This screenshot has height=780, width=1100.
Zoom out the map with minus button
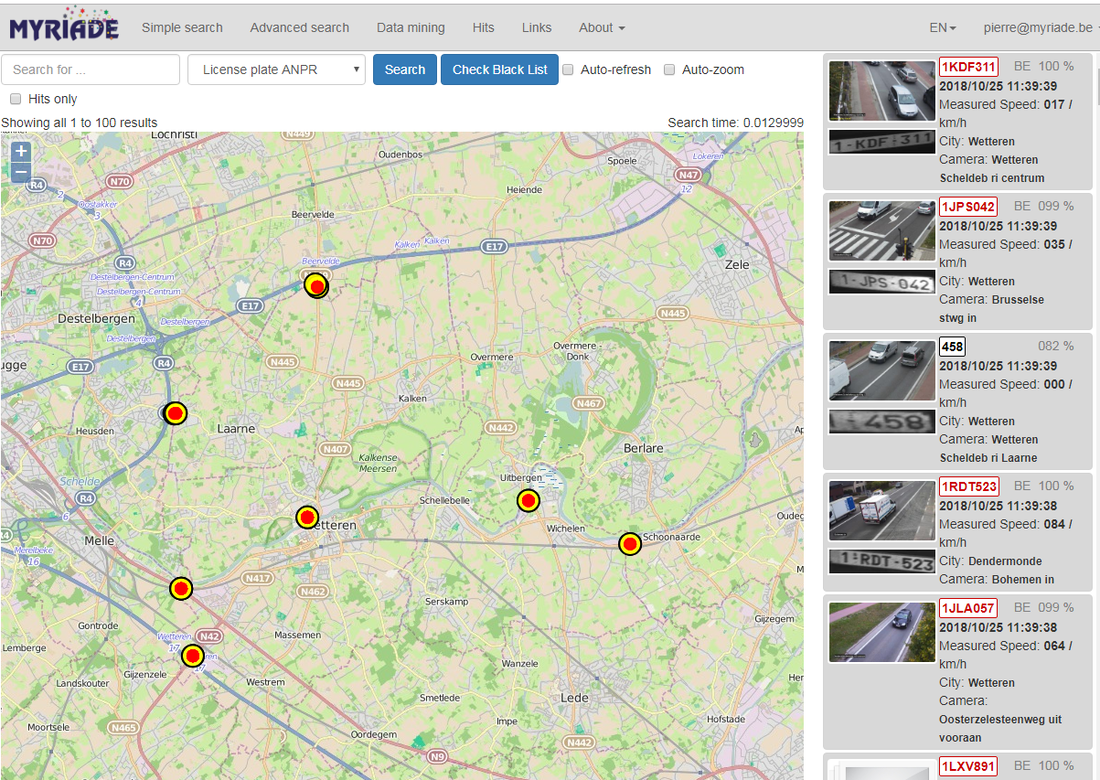point(21,172)
